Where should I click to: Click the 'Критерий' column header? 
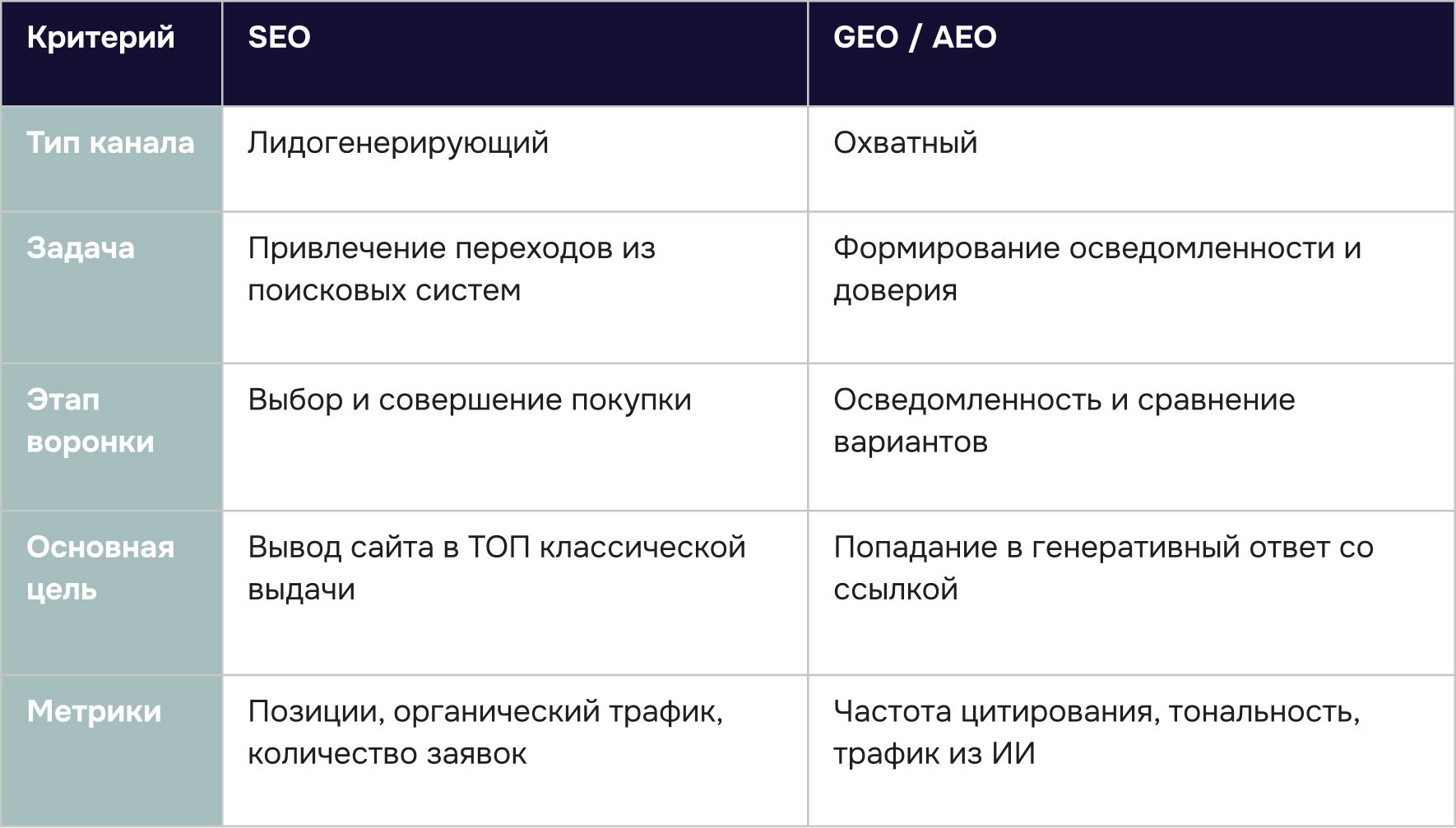pos(111,53)
